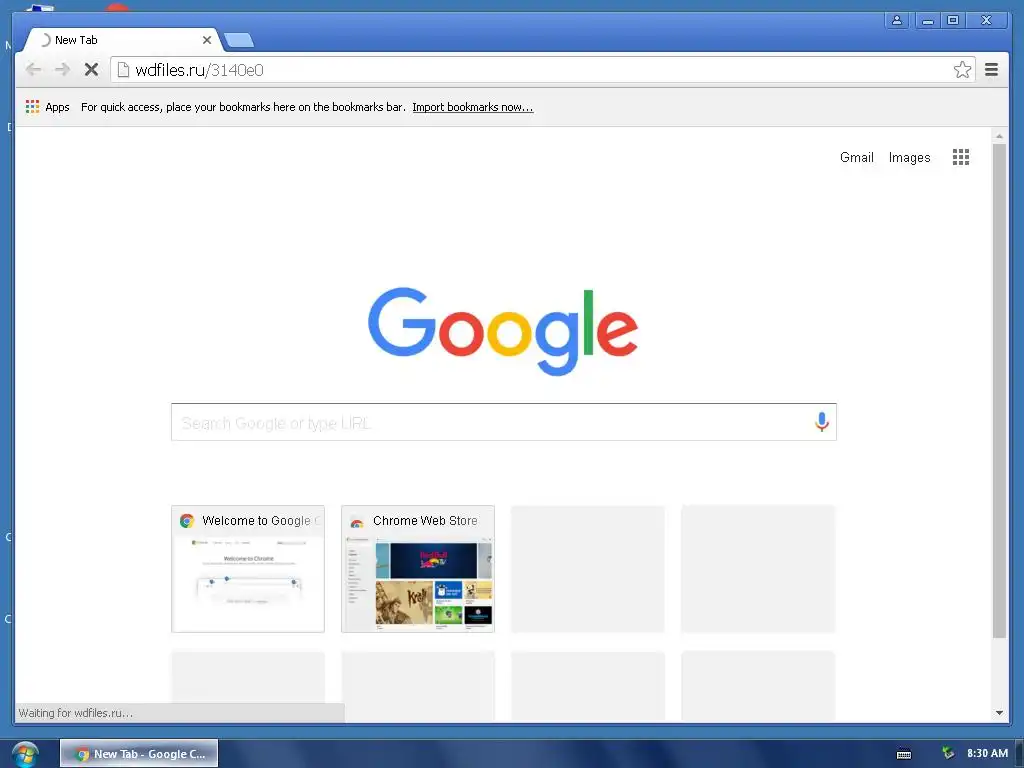
Task: Go forward to the next page
Action: 62,70
